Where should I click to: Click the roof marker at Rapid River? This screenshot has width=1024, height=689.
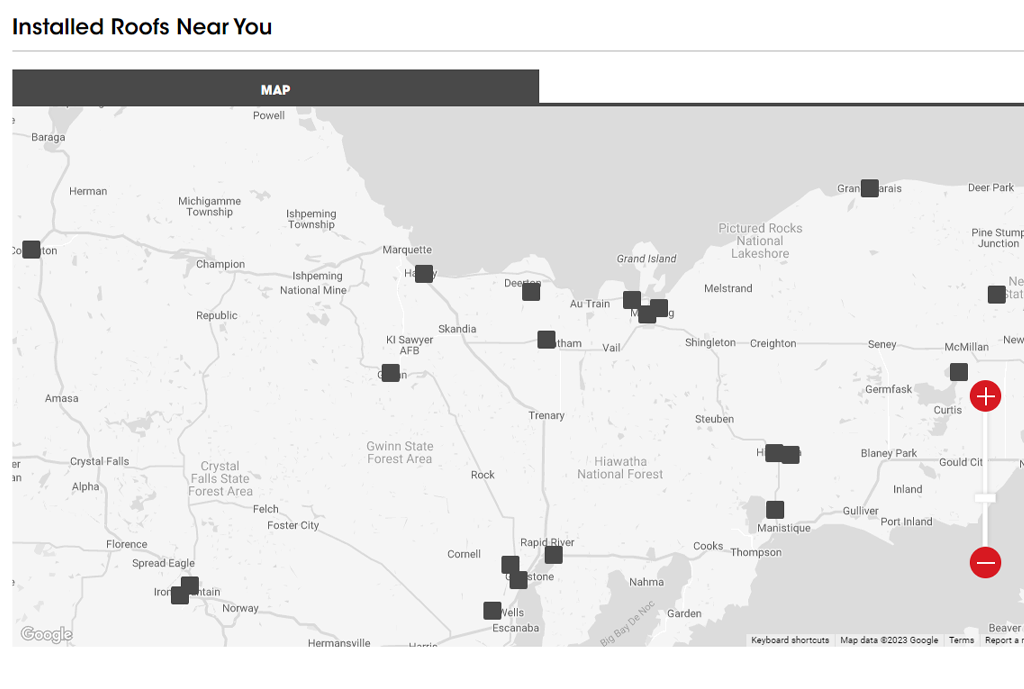coord(553,554)
